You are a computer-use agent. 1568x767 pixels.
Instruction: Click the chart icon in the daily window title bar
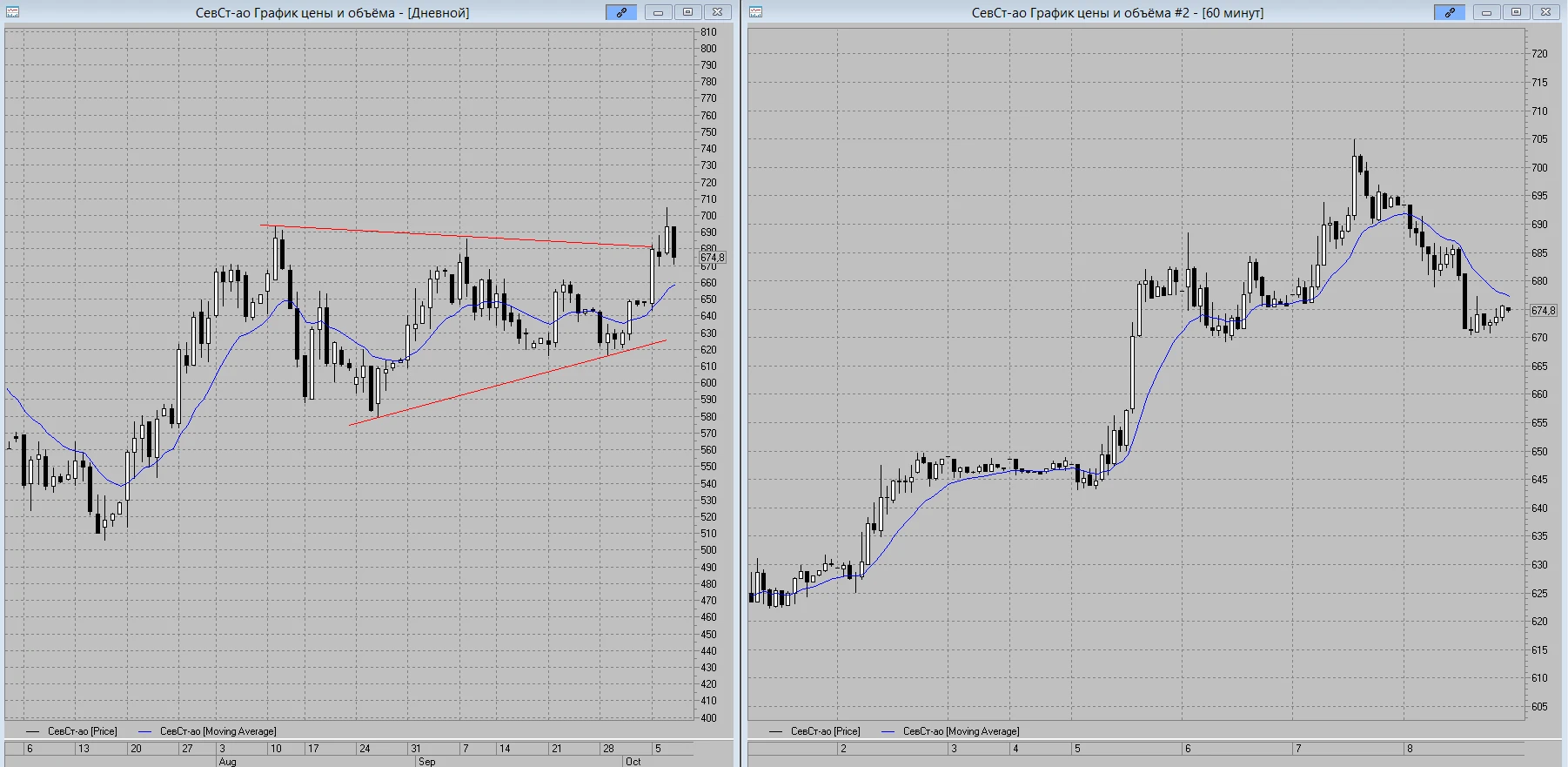tap(13, 12)
